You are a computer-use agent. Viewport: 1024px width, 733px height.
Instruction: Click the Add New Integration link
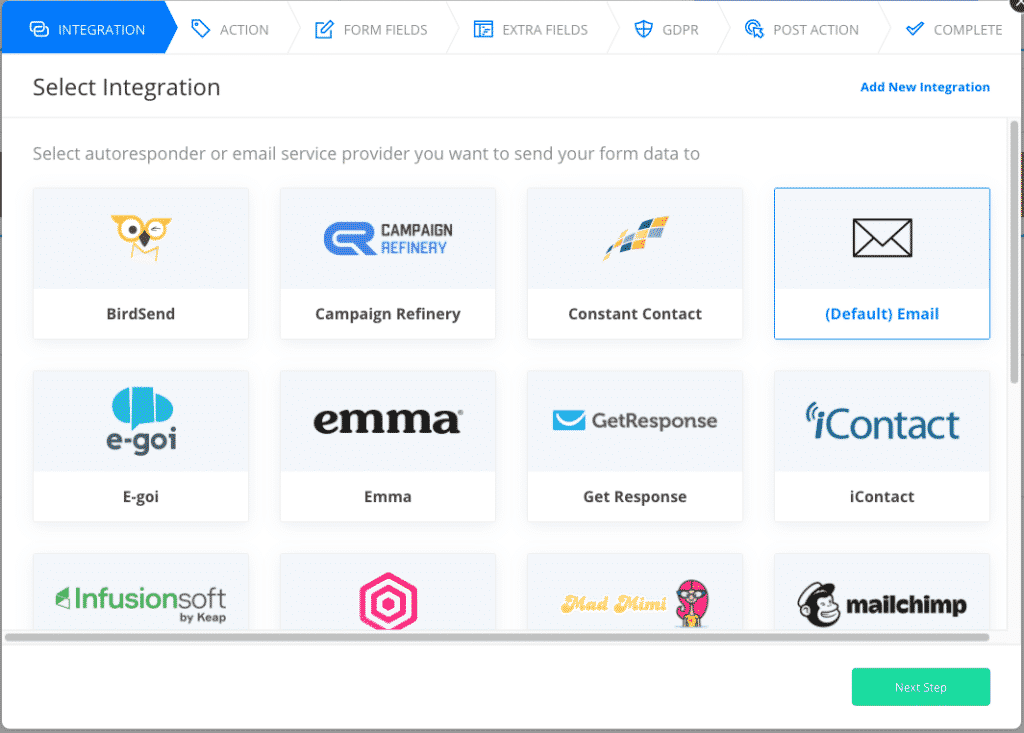pyautogui.click(x=925, y=87)
